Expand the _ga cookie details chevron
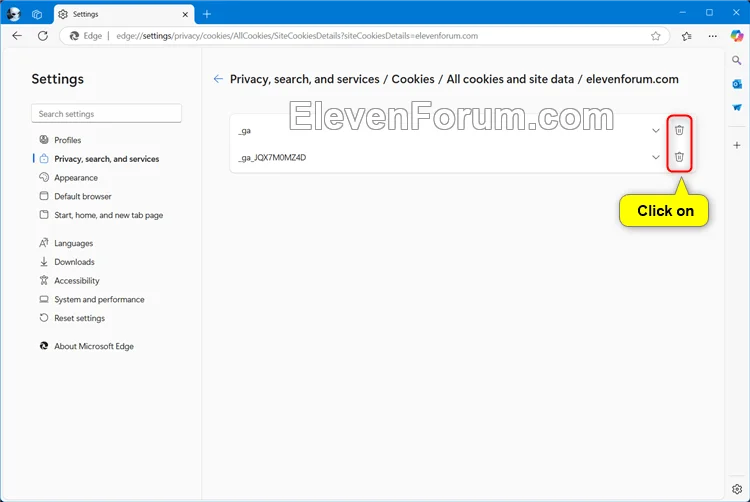Image resolution: width=750 pixels, height=502 pixels. 656,131
